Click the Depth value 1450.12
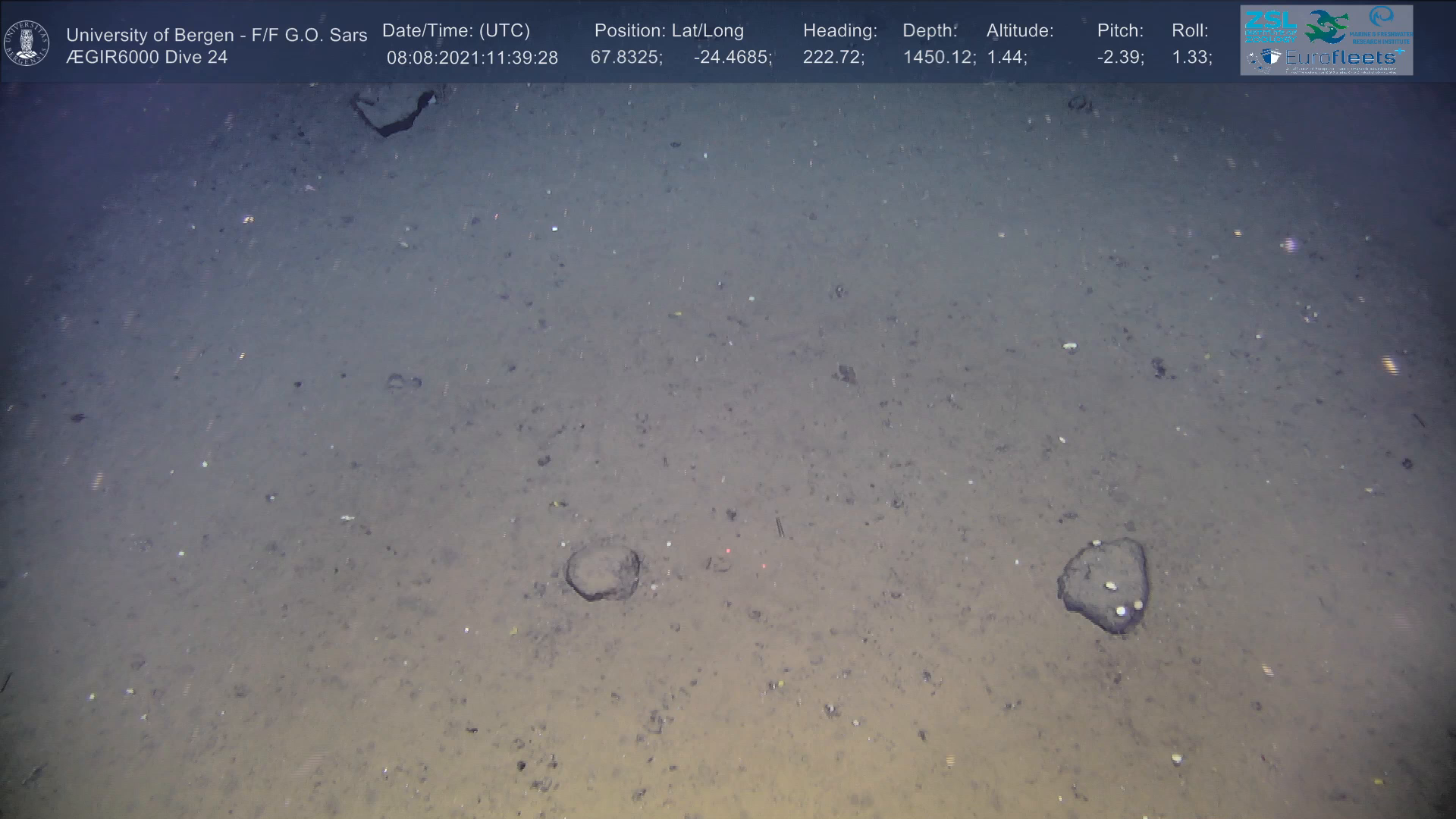Image resolution: width=1456 pixels, height=819 pixels. [939, 58]
